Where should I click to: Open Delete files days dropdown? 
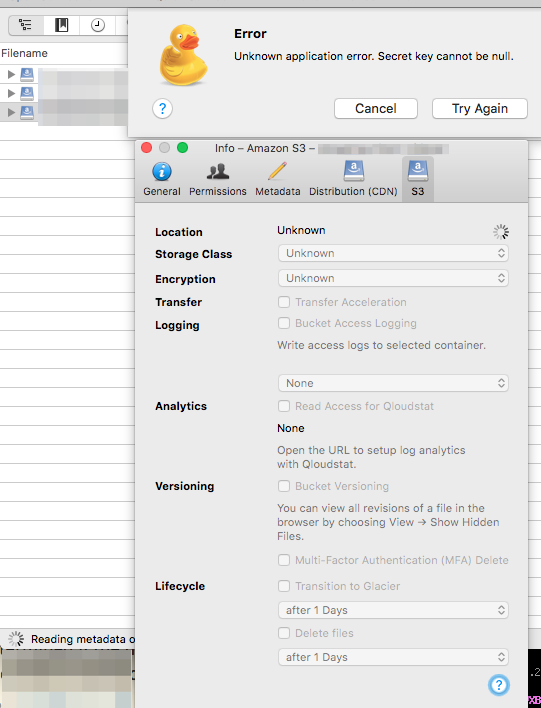point(393,657)
